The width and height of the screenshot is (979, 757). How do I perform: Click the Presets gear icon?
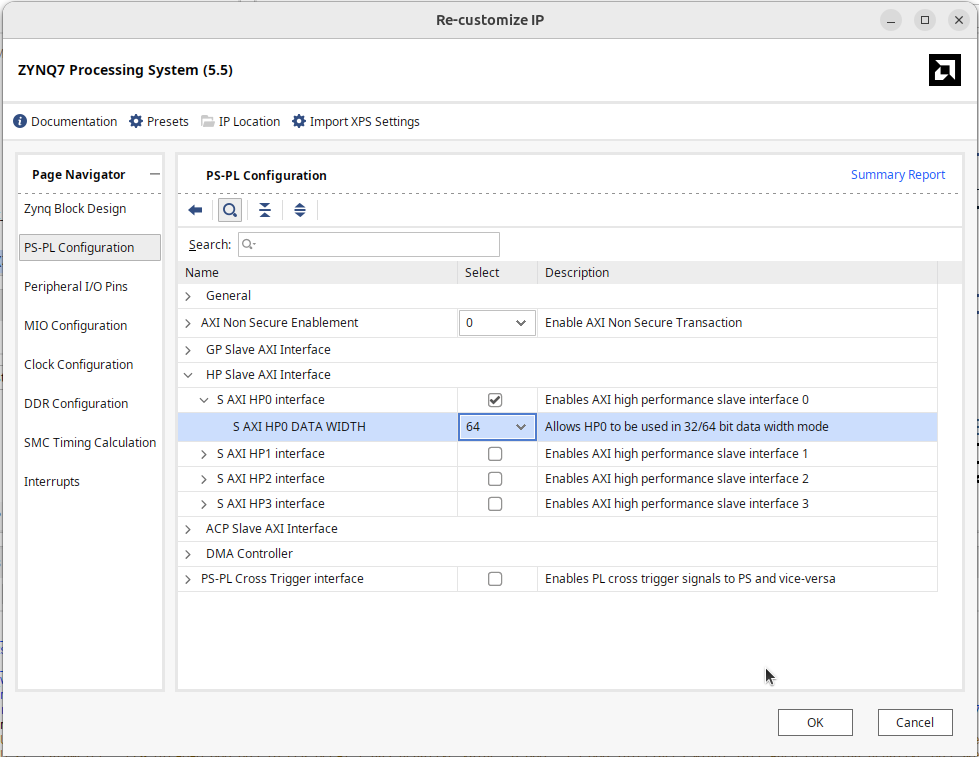tap(135, 121)
